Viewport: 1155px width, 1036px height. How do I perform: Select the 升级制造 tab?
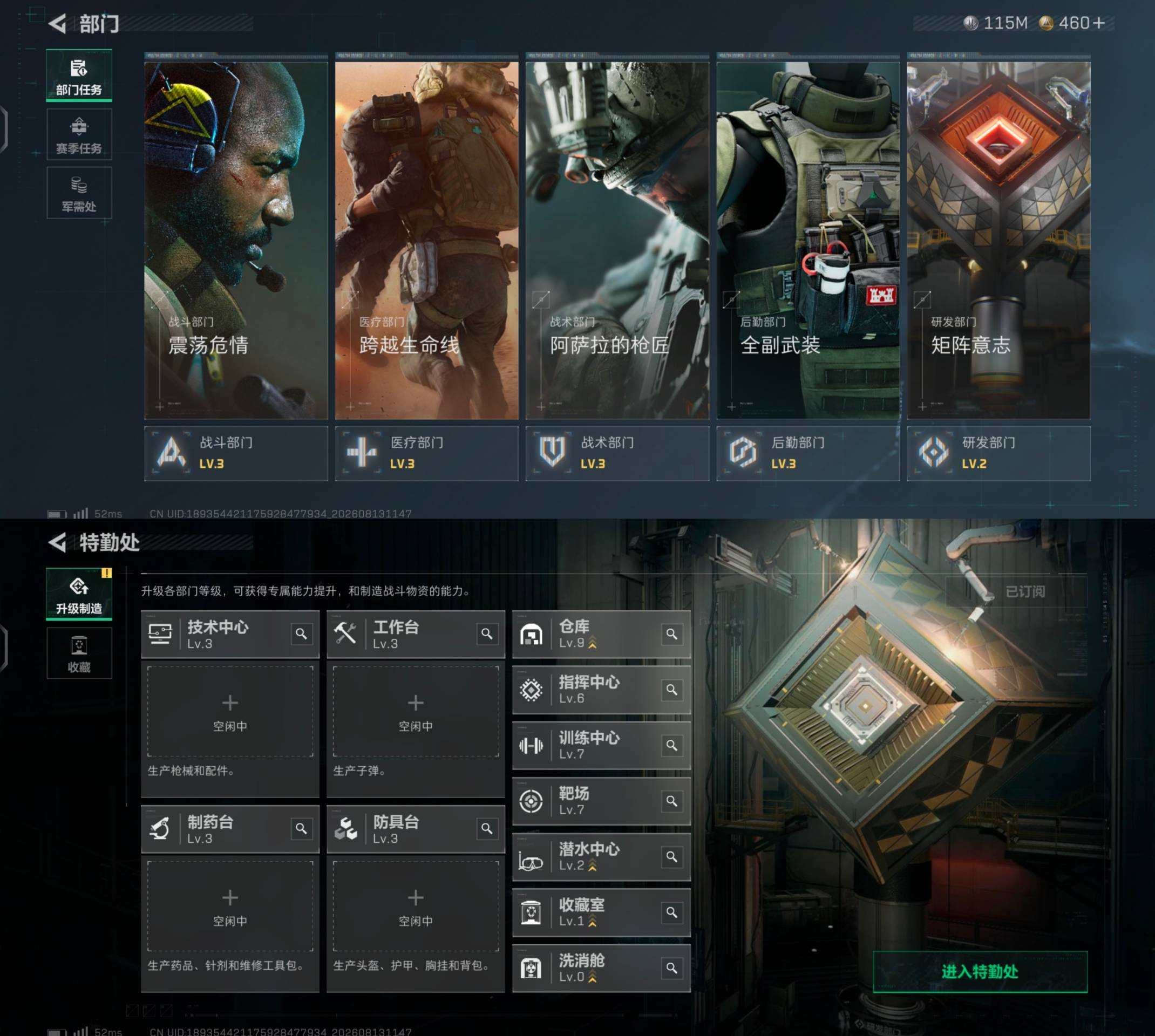[x=79, y=594]
